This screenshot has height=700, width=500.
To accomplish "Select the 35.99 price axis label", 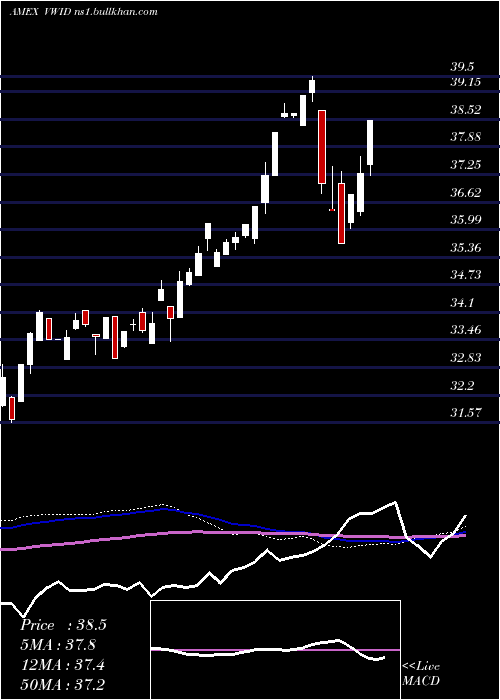I will (x=465, y=220).
